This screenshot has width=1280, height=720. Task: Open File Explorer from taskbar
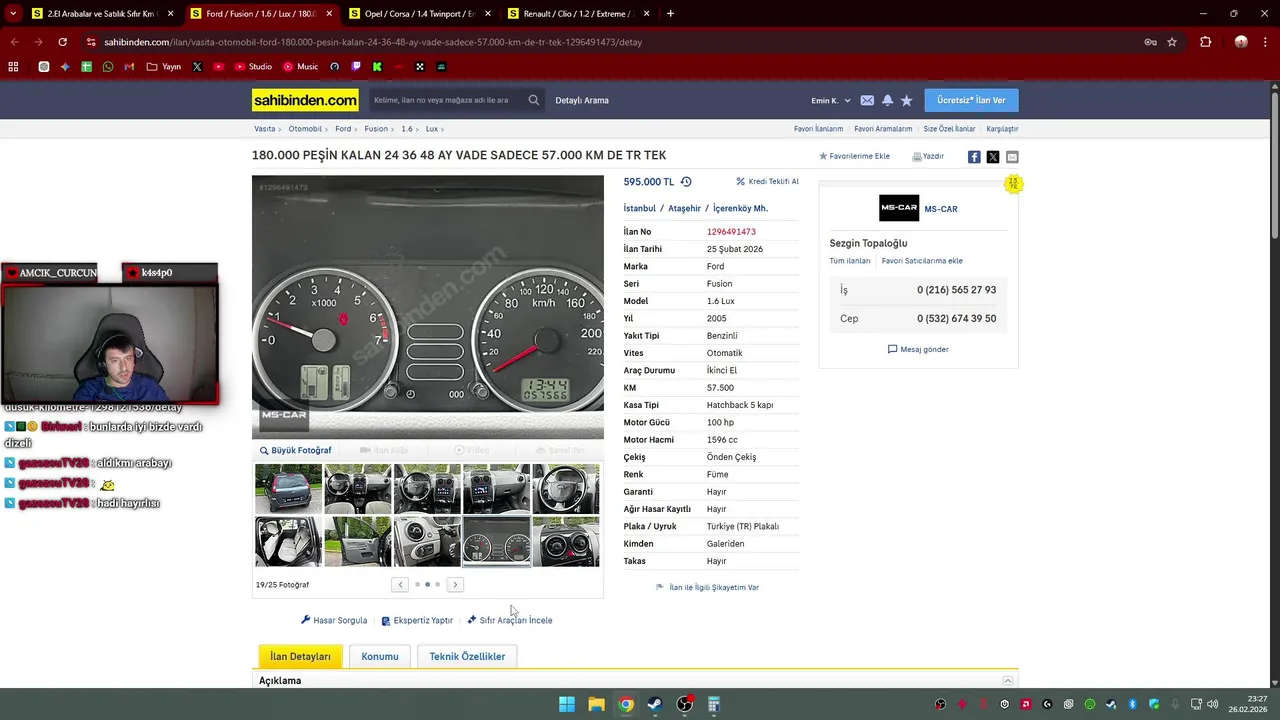coord(596,704)
